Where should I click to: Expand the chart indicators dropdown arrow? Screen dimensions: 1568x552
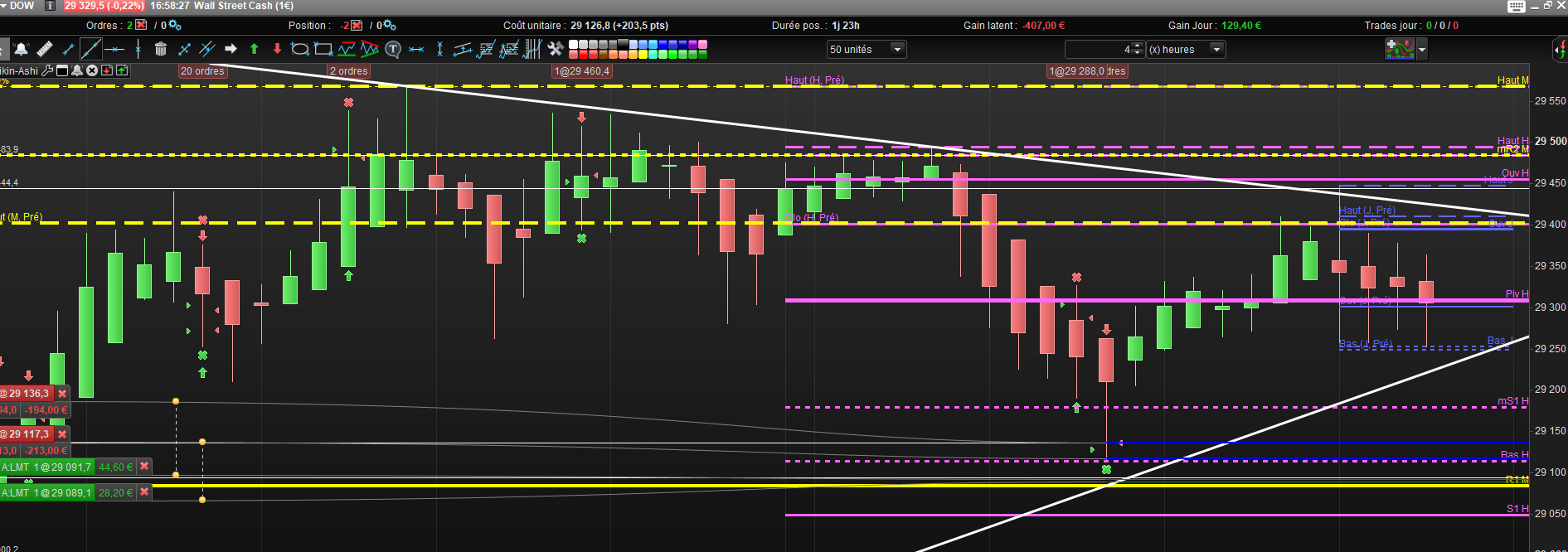coord(1422,50)
